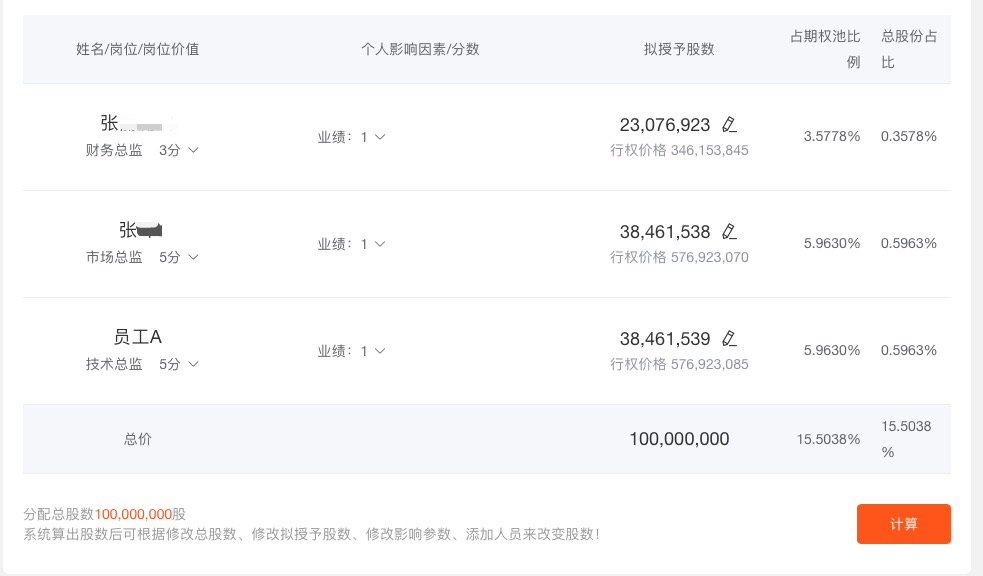The width and height of the screenshot is (983, 576).
Task: Click the 占期权池比例 column header
Action: click(x=825, y=49)
